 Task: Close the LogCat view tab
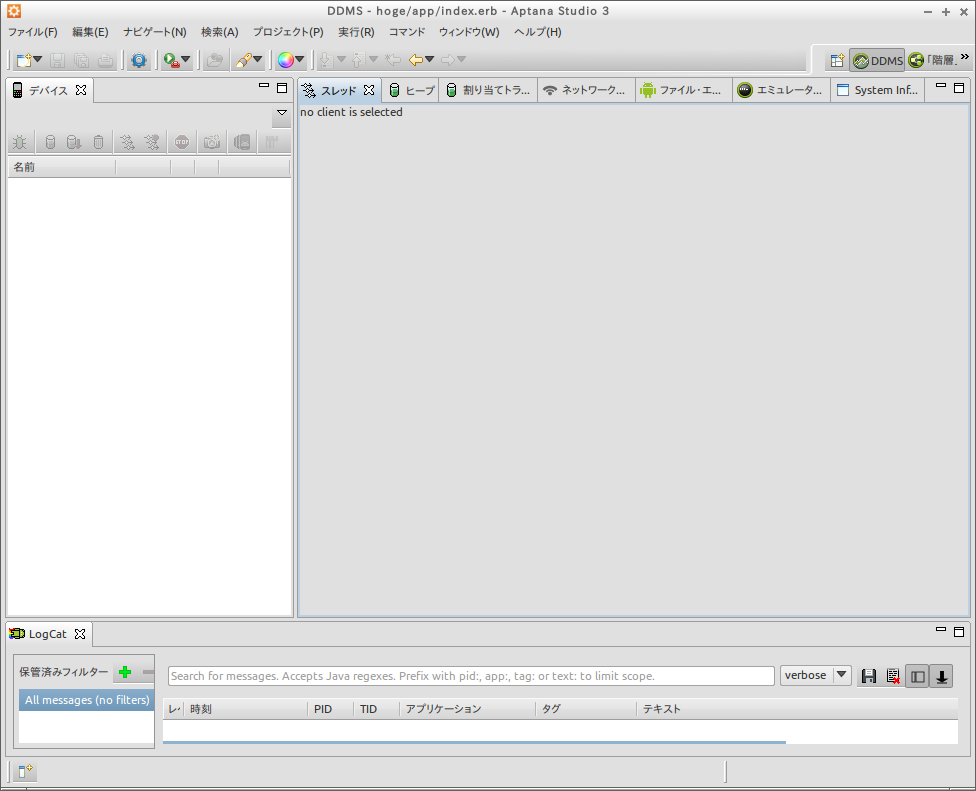click(x=80, y=634)
